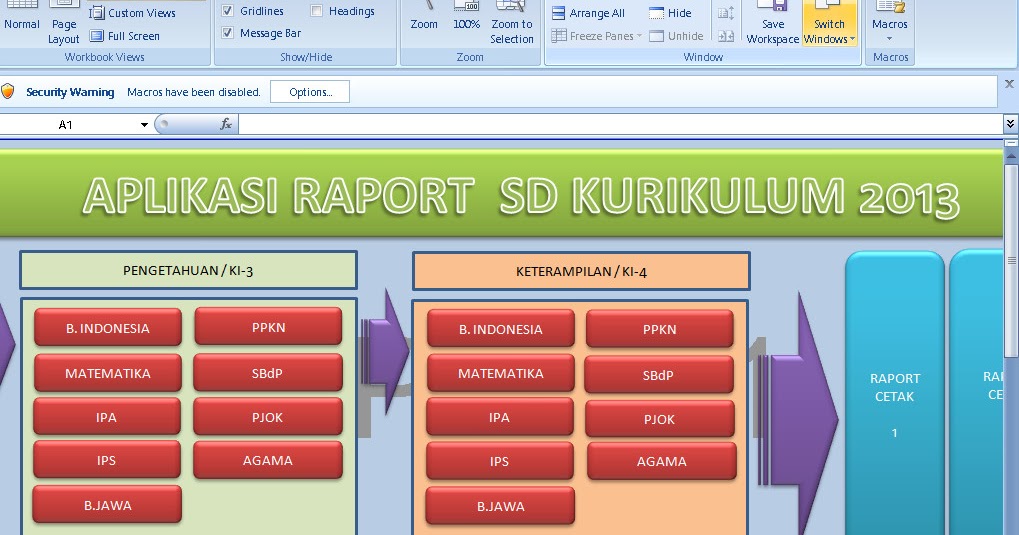Click into the formula bar input

[621, 124]
